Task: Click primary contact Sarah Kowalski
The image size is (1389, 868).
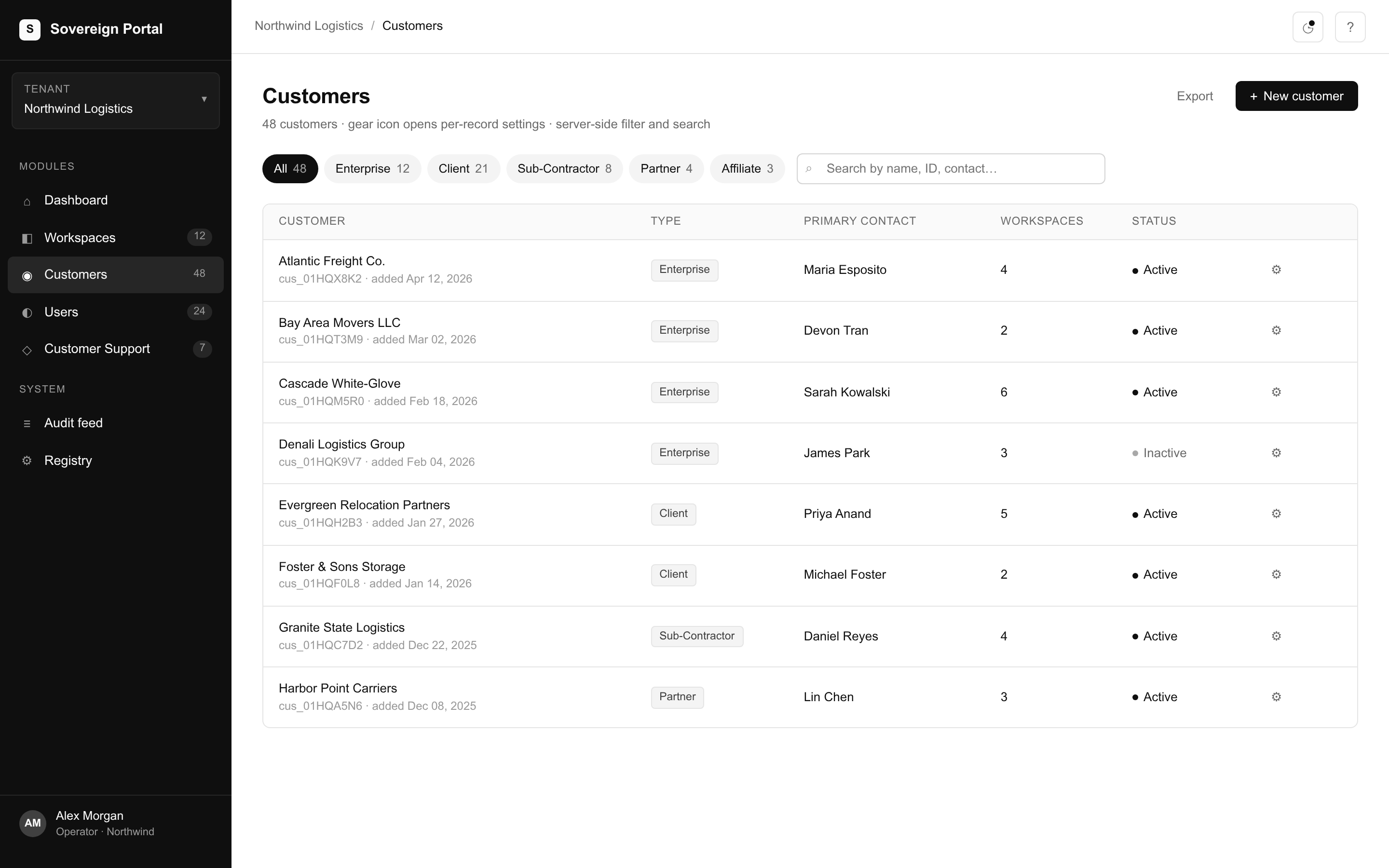Action: click(x=846, y=392)
